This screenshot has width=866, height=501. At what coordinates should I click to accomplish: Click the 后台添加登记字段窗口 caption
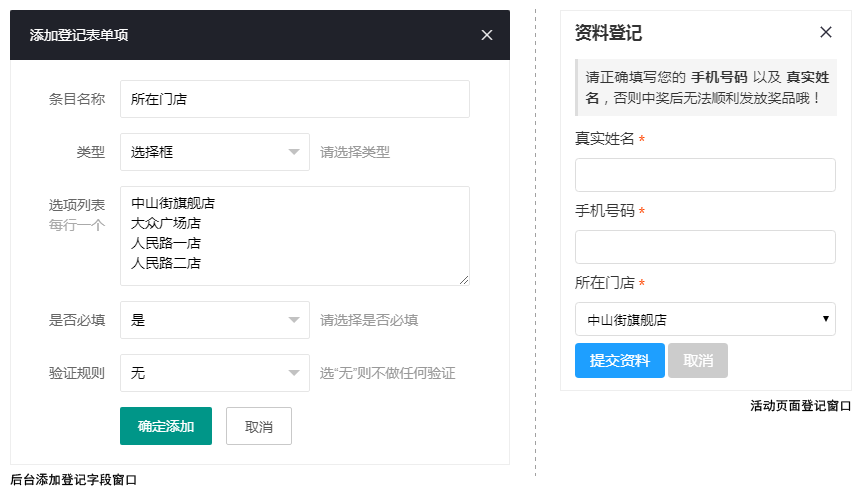point(73,479)
